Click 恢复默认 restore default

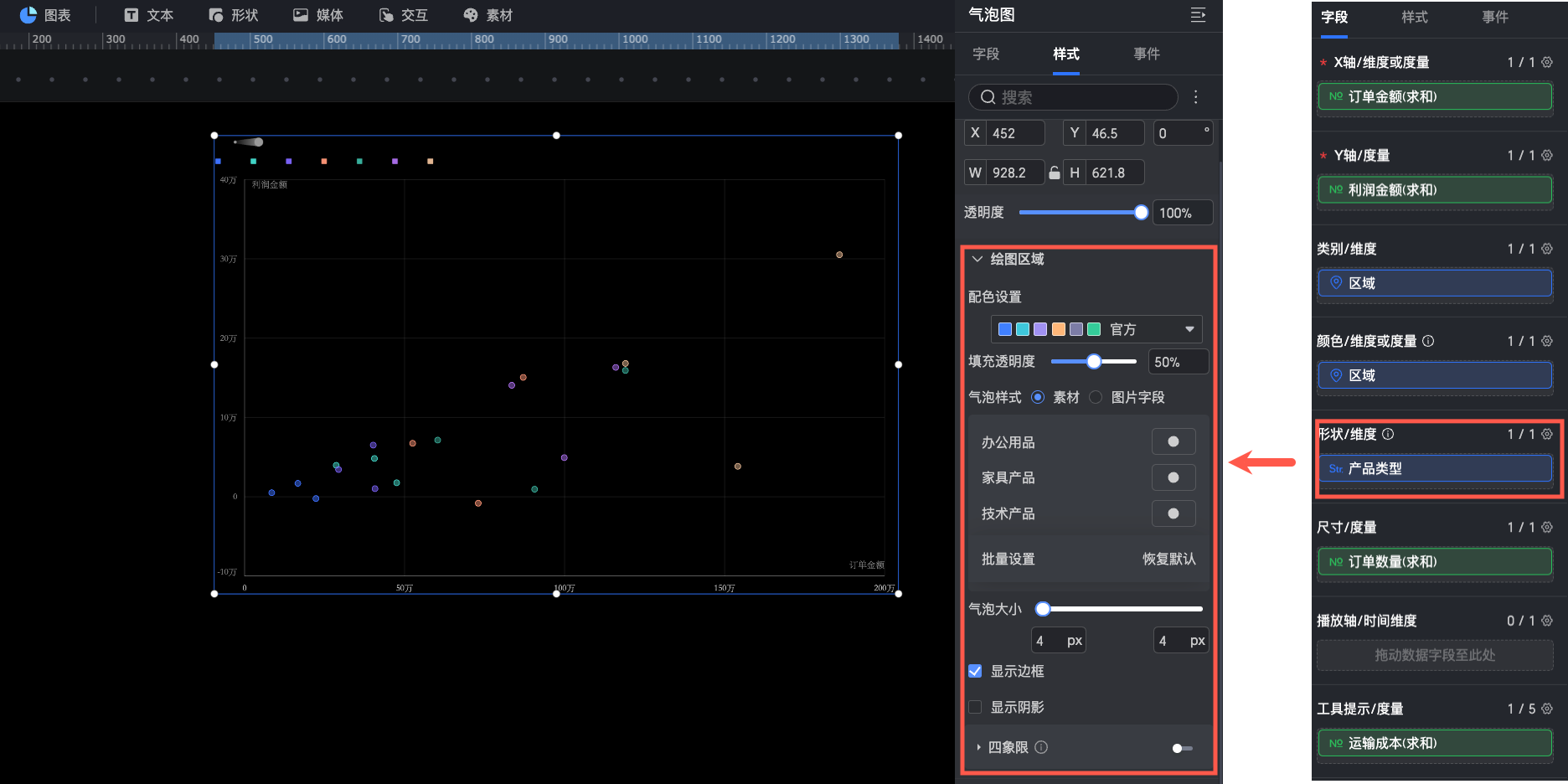click(1169, 559)
